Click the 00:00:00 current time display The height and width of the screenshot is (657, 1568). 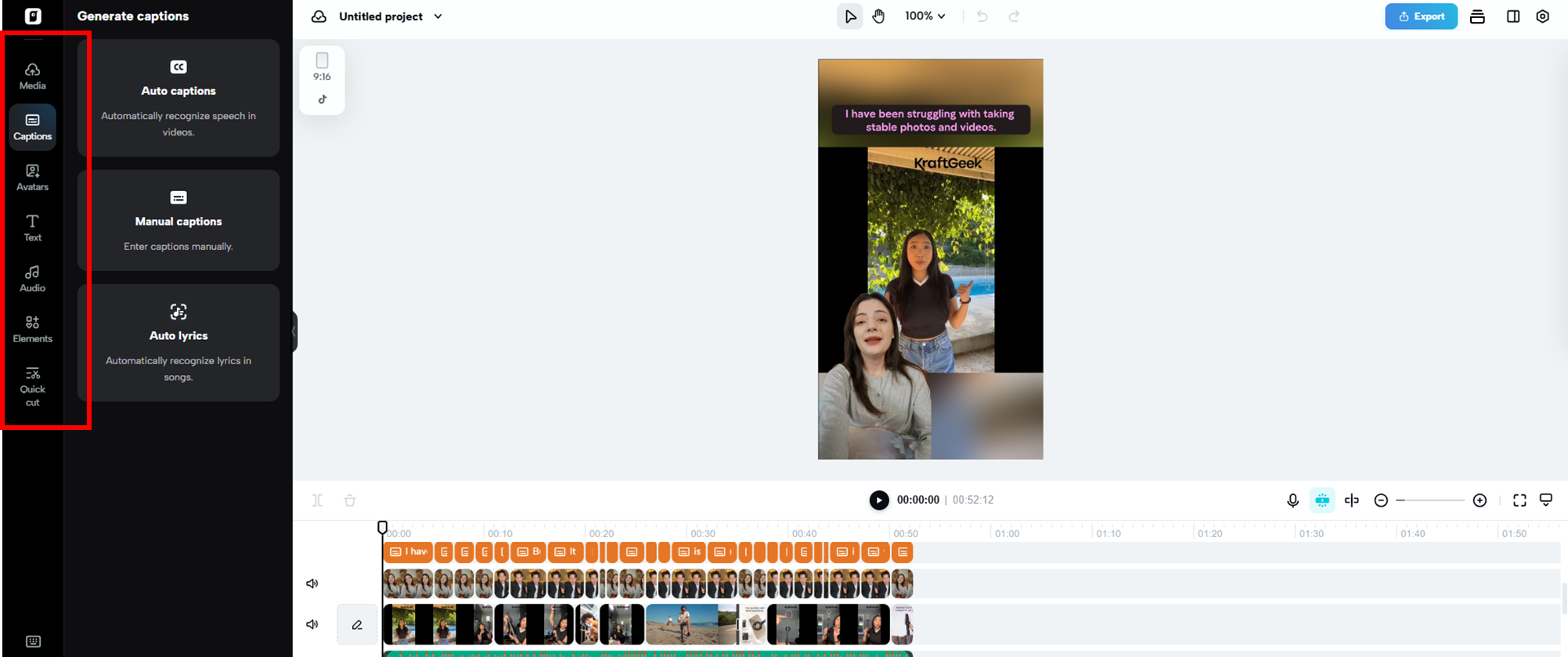[917, 500]
